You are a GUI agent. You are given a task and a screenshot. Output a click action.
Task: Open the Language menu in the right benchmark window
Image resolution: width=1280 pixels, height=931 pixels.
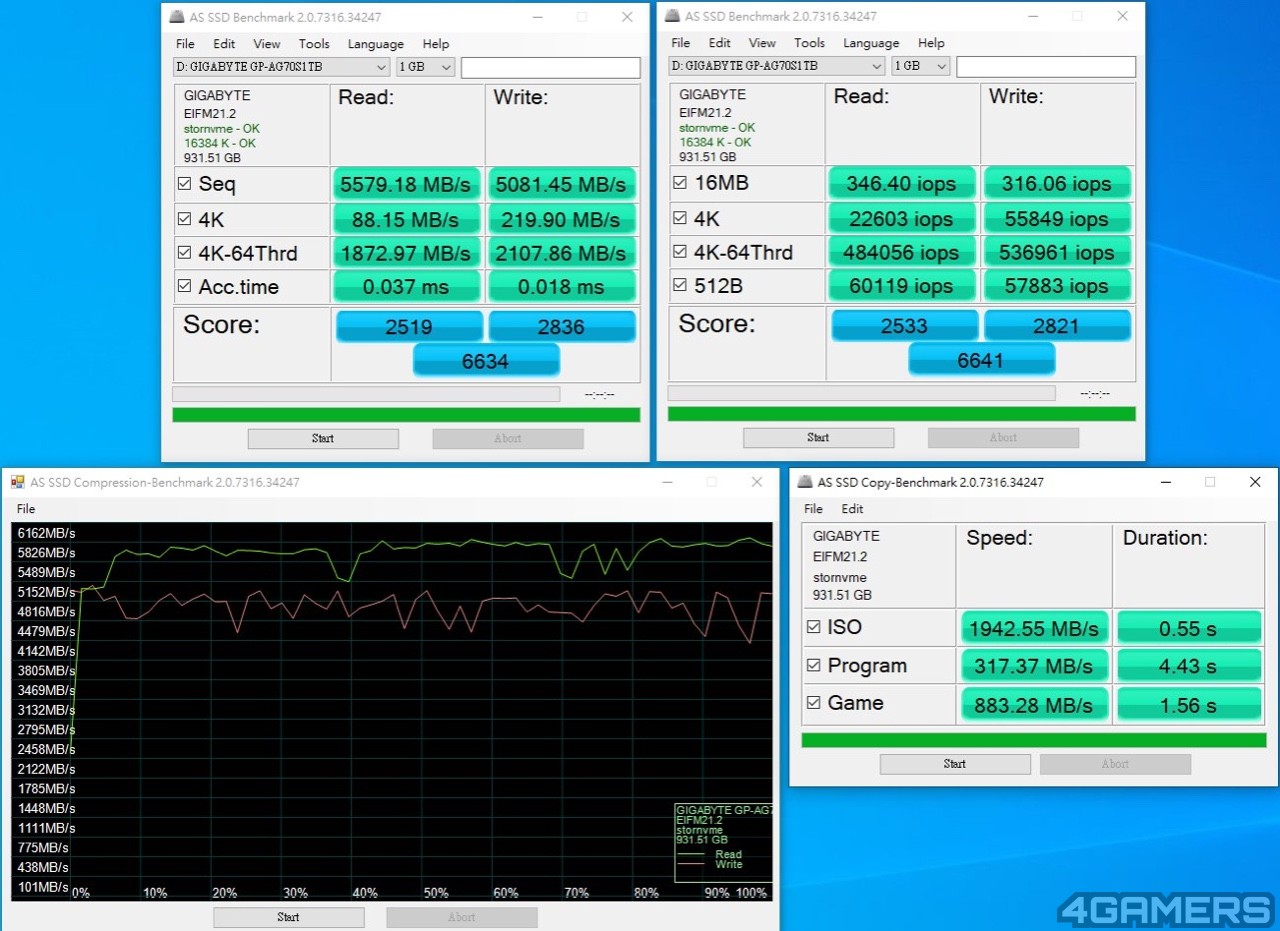click(871, 43)
